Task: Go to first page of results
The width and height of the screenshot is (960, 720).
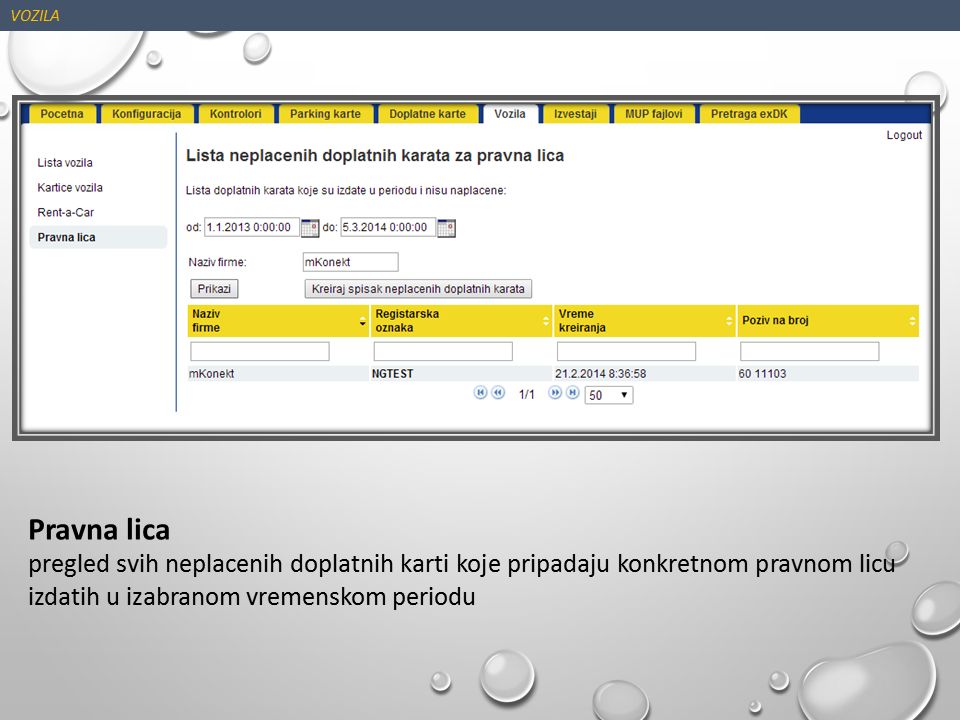Action: coord(480,393)
